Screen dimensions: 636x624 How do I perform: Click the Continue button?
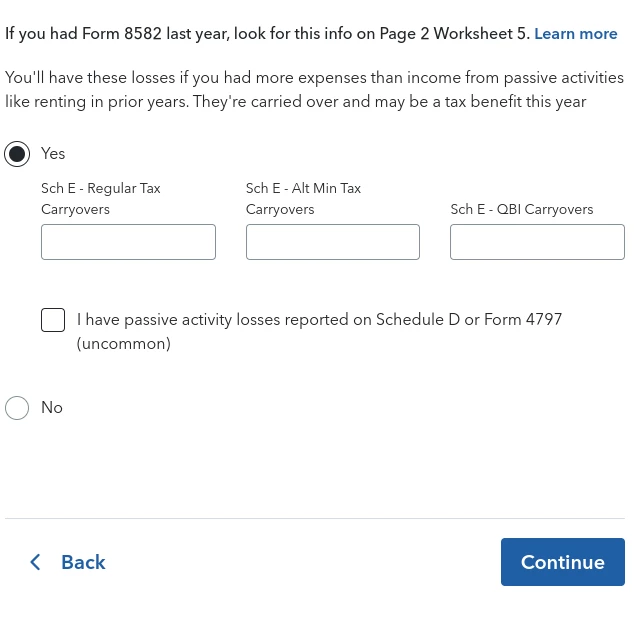tap(563, 562)
